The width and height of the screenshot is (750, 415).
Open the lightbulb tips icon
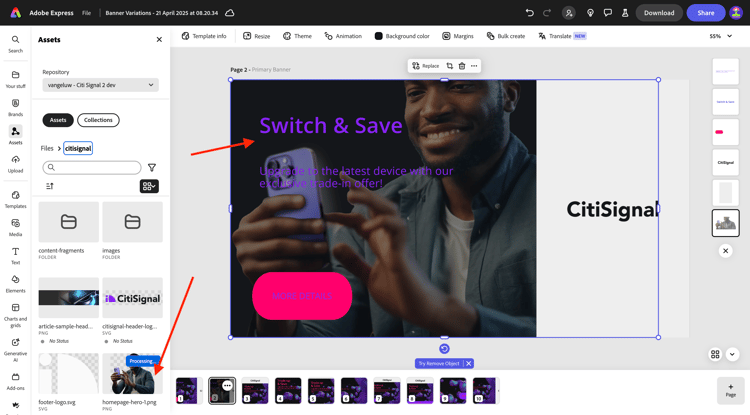click(590, 13)
